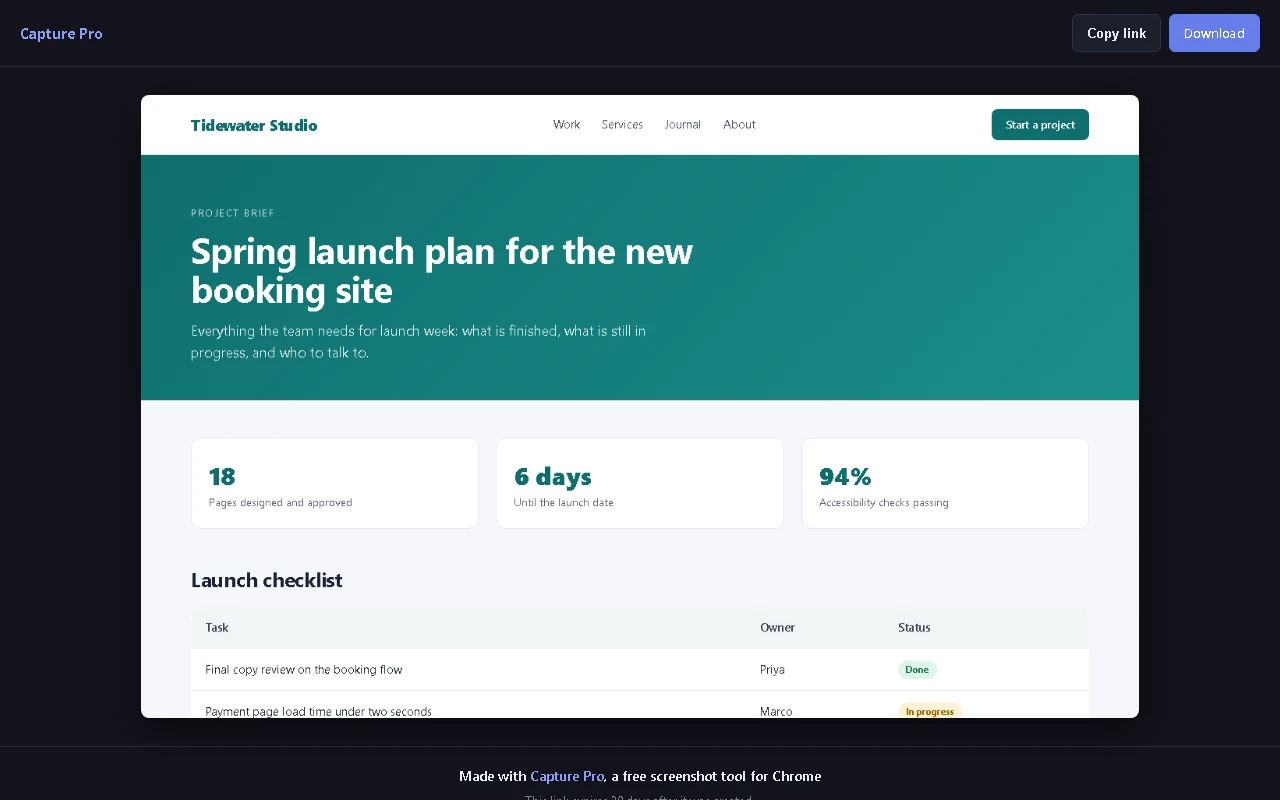
Task: Click the Task column header
Action: [x=217, y=628]
